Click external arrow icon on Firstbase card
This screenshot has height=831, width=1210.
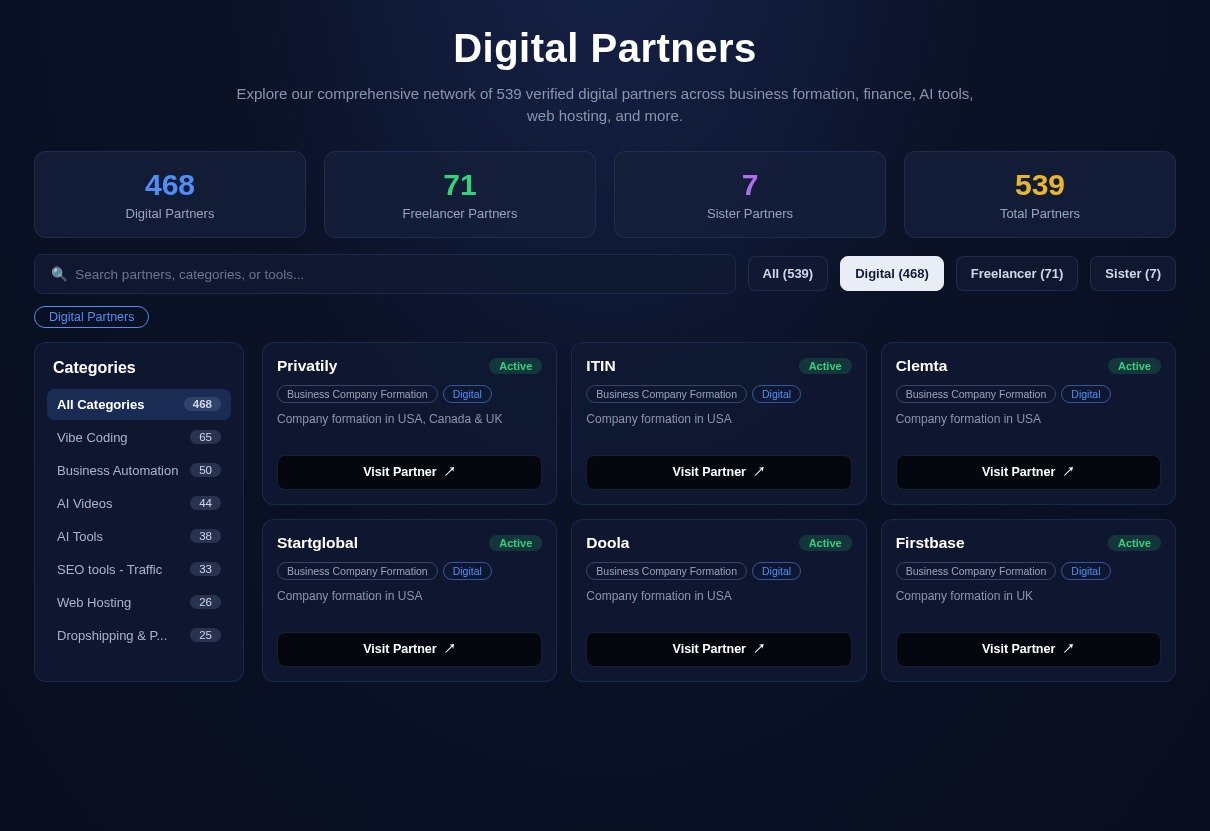[x=1068, y=648]
